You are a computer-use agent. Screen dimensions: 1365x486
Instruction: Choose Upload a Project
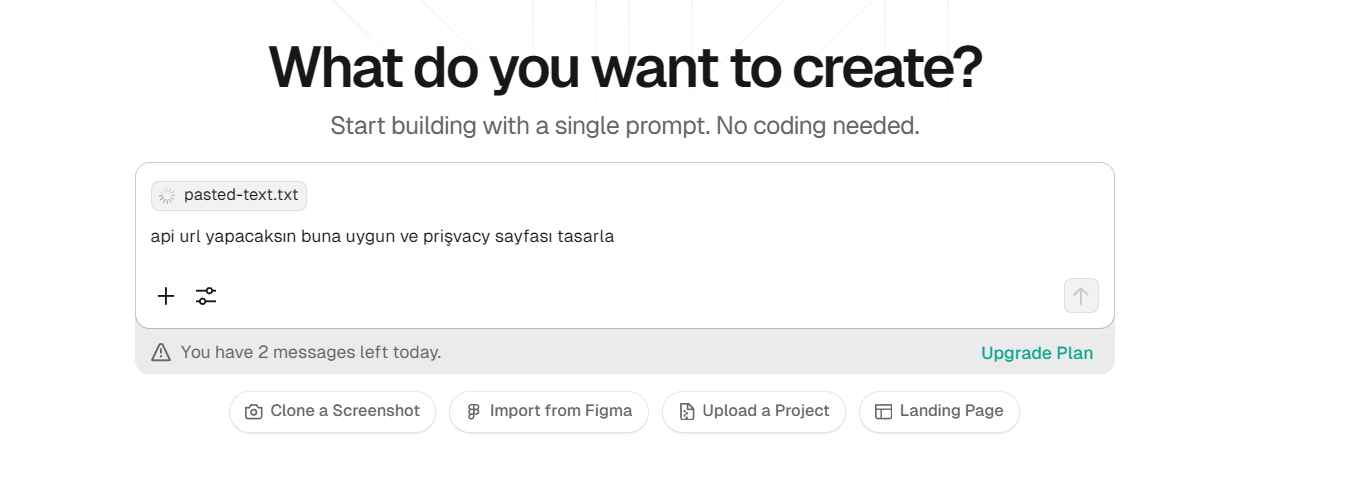pyautogui.click(x=754, y=412)
